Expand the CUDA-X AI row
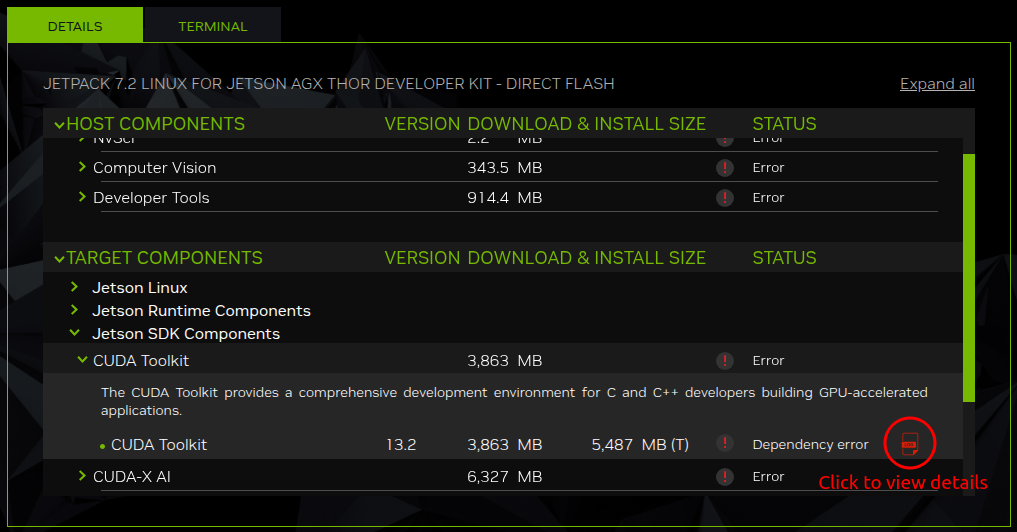The width and height of the screenshot is (1017, 532). click(82, 476)
